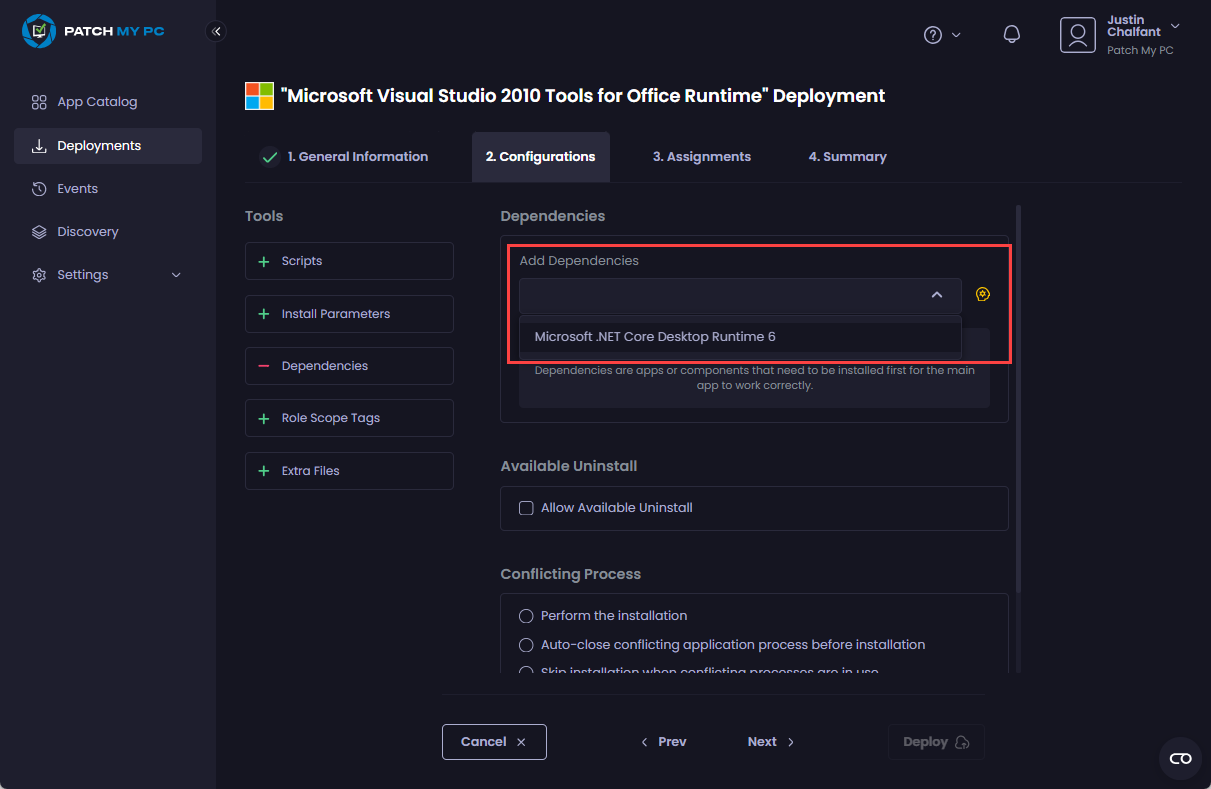1211x789 pixels.
Task: Switch to the 3. Assignments tab
Action: pos(701,157)
